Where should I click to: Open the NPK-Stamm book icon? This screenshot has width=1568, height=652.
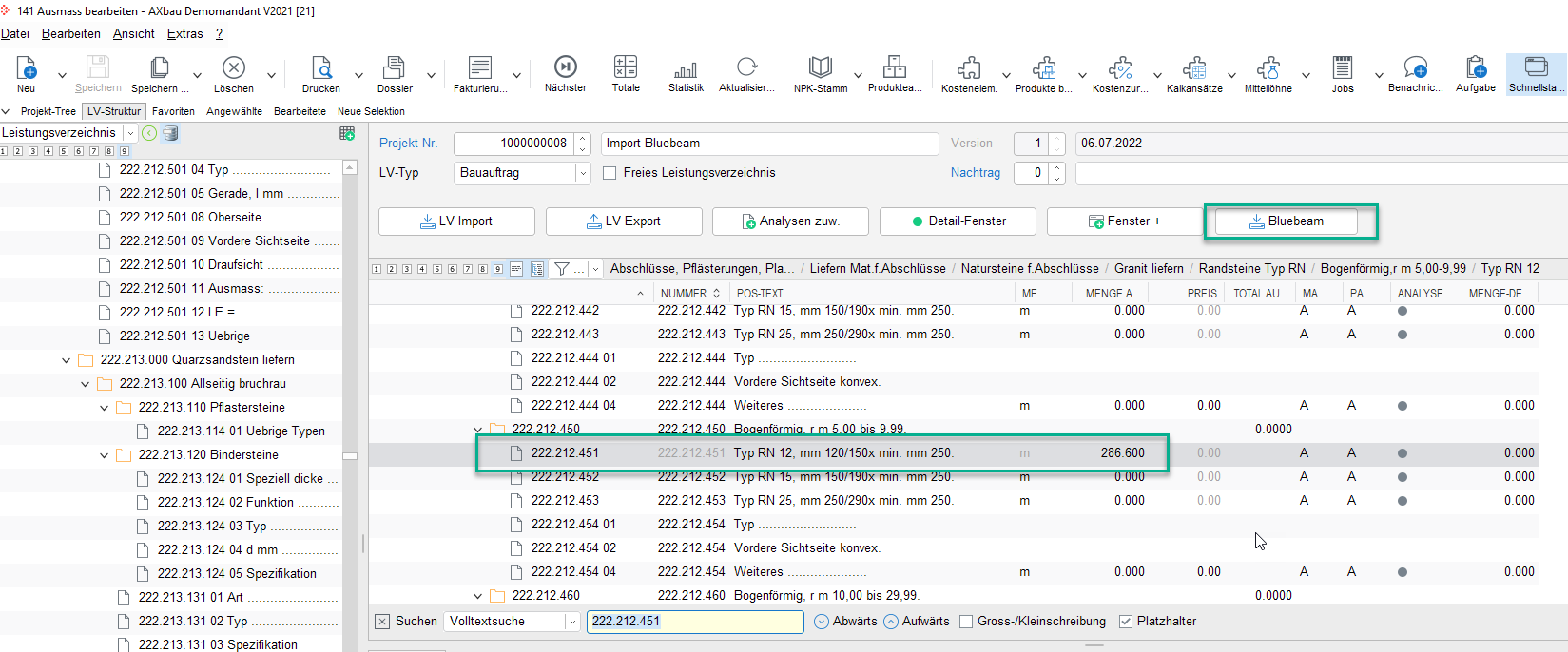coord(821,67)
